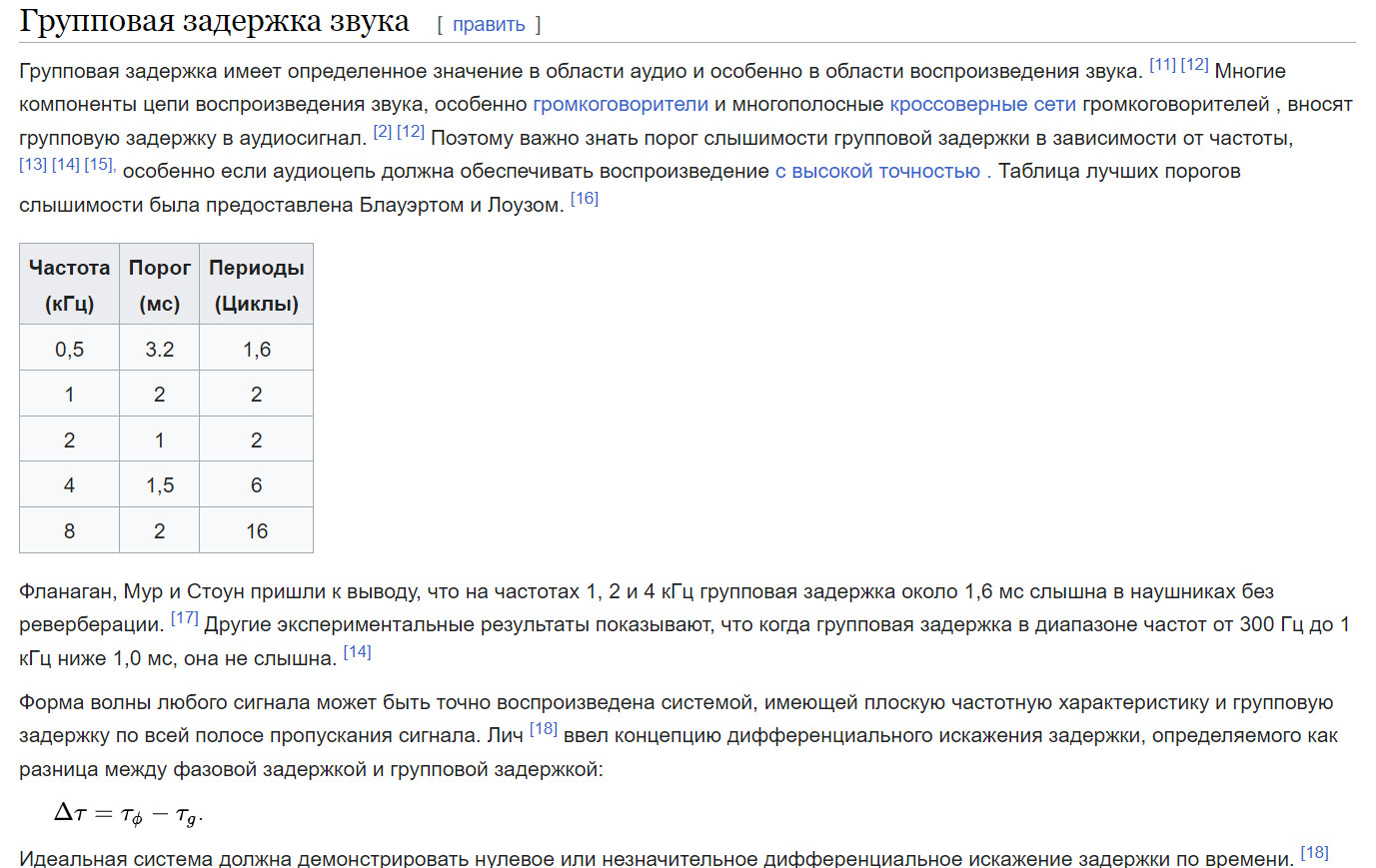Open reference [13] before 'особенно если аудиоцепь'
1376x868 pixels.
click(33, 164)
